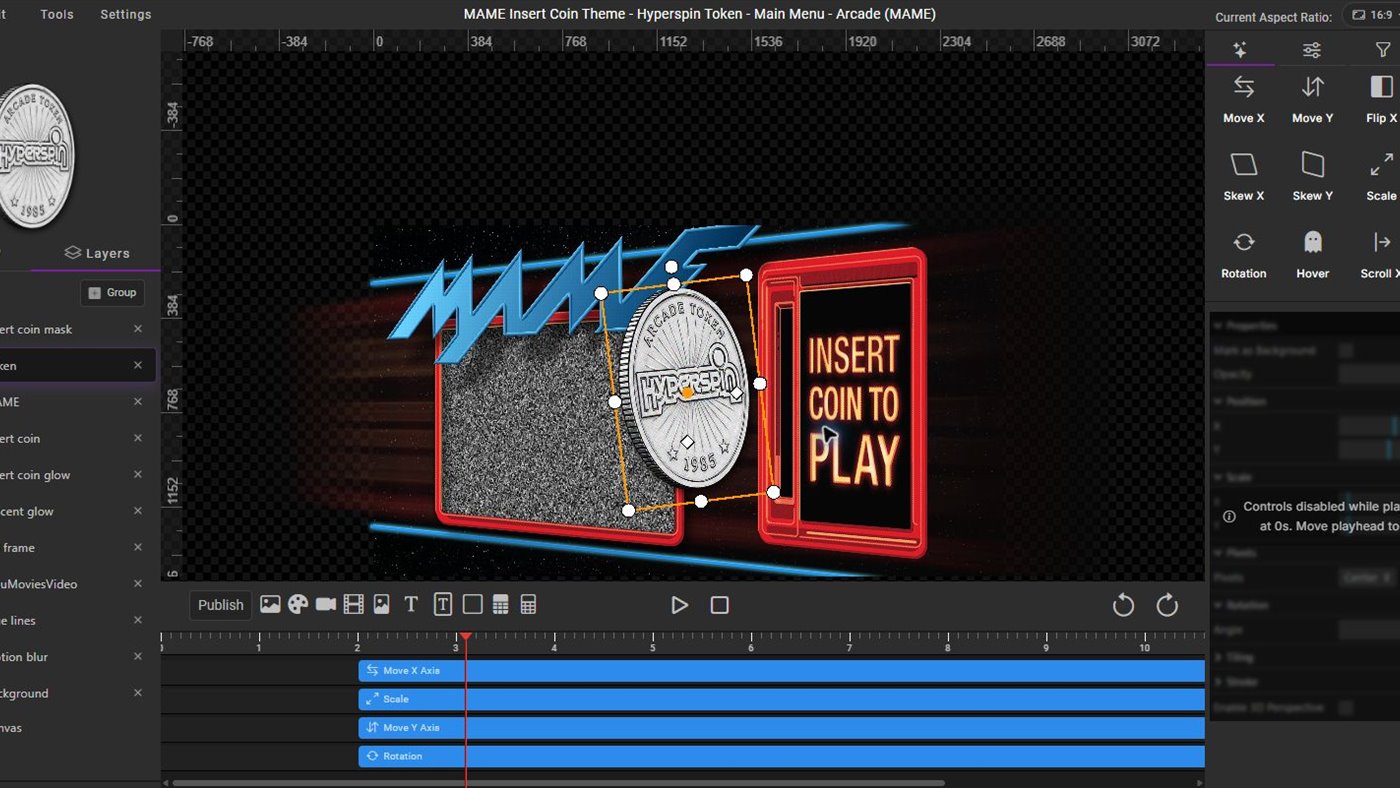Open the funnel filter tab
Screen dimensions: 1400x788
coord(1383,50)
